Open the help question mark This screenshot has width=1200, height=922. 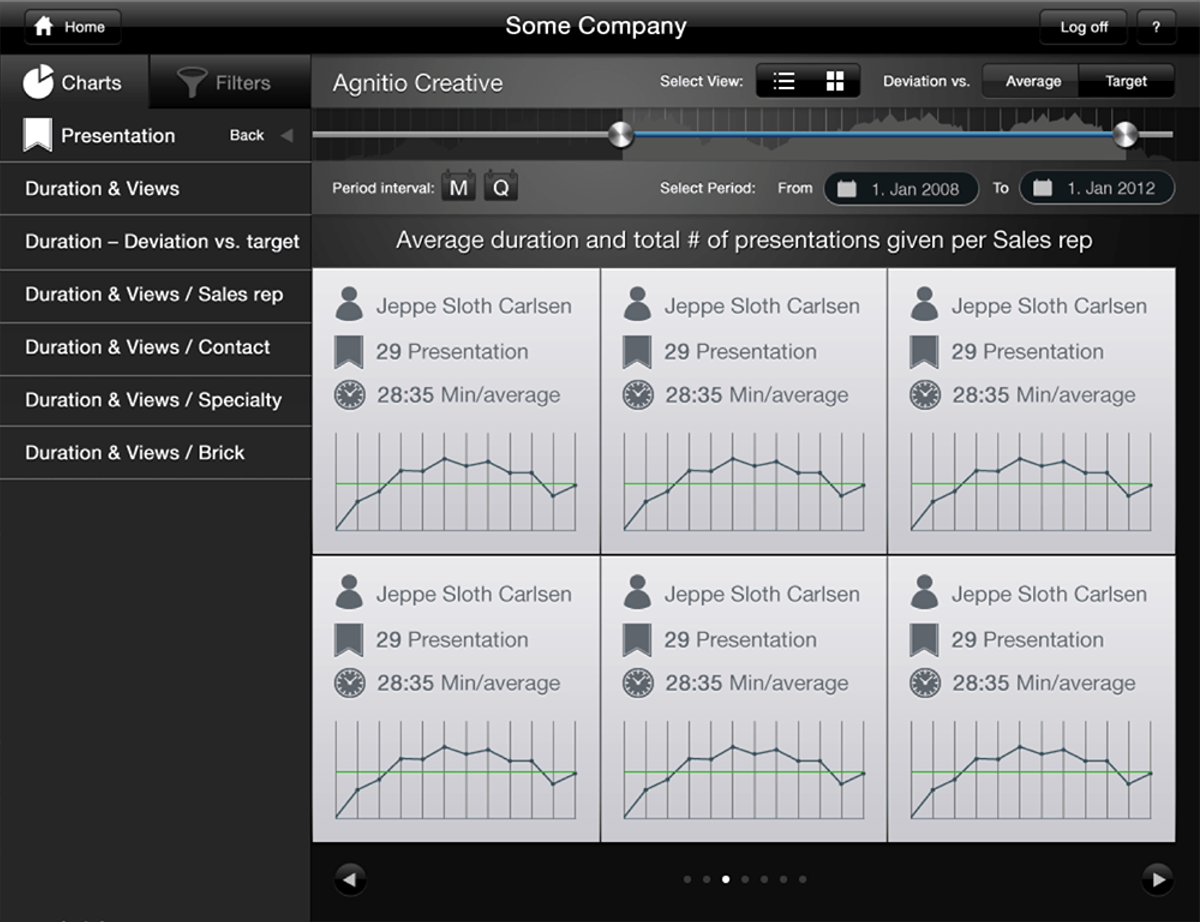pyautogui.click(x=1157, y=27)
